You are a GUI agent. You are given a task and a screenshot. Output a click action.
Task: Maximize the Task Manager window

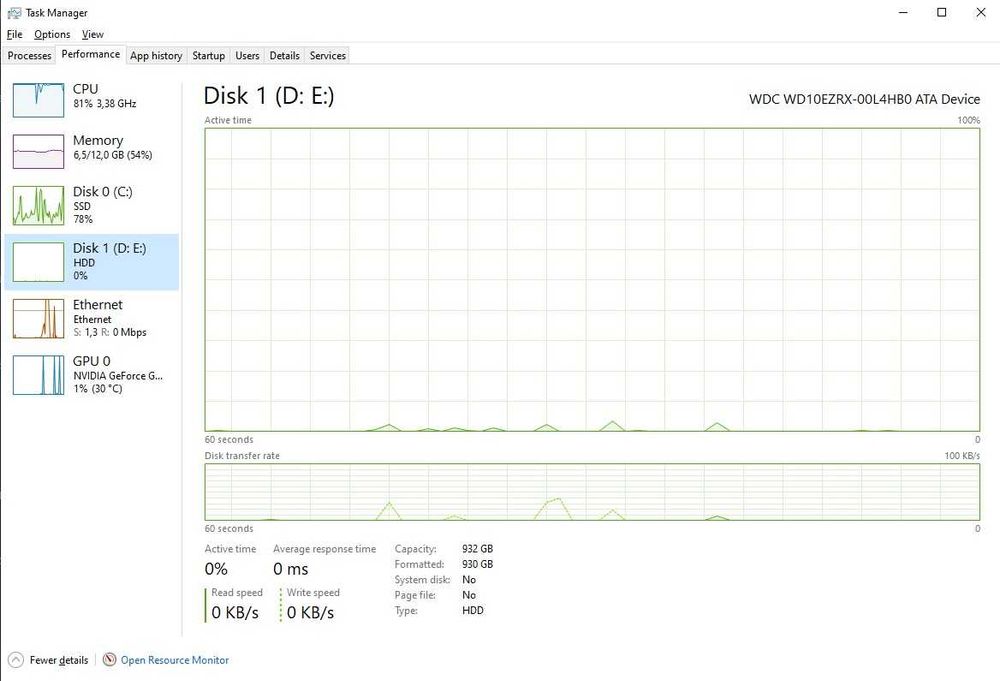[941, 12]
